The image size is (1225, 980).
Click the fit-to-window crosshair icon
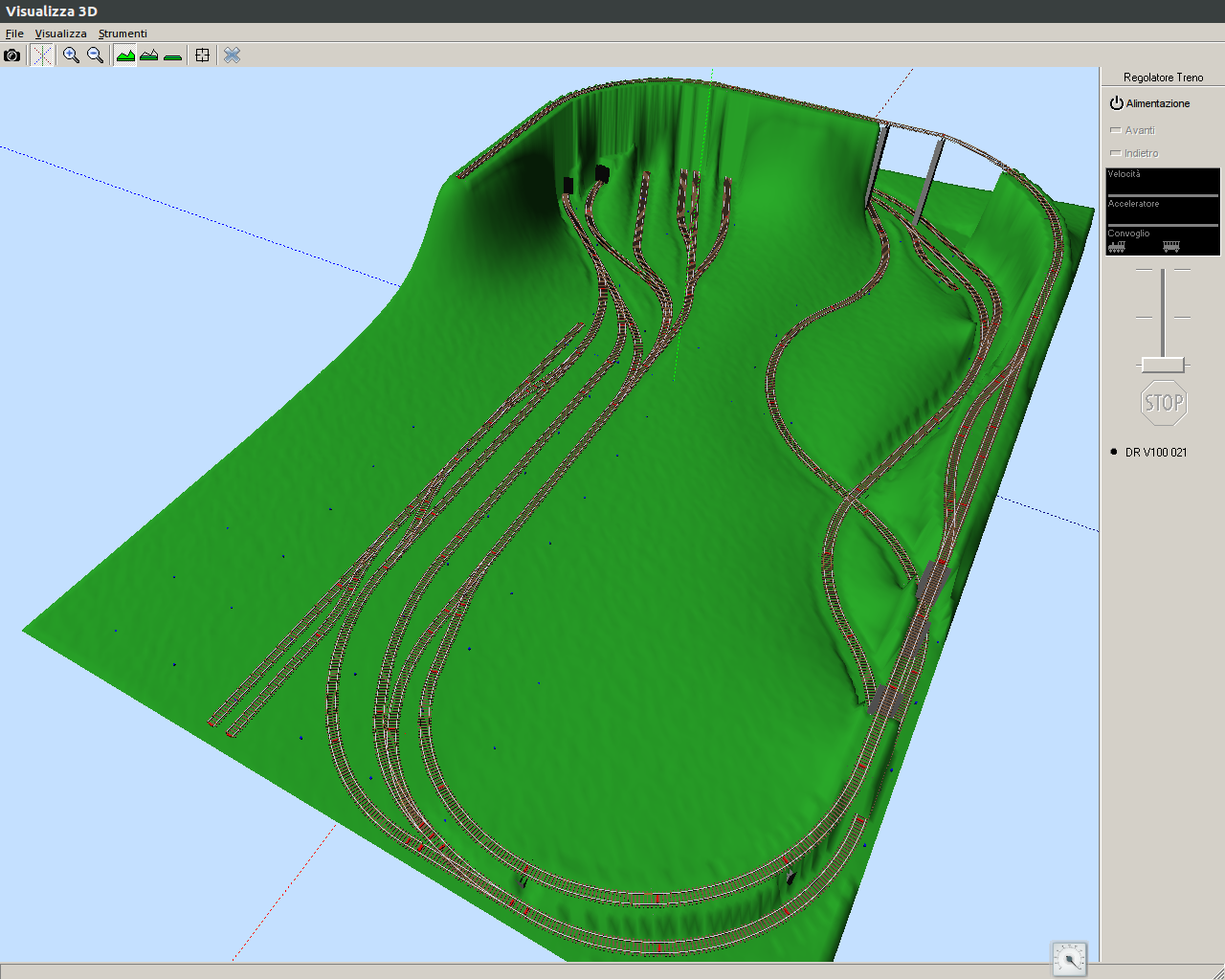pyautogui.click(x=202, y=56)
